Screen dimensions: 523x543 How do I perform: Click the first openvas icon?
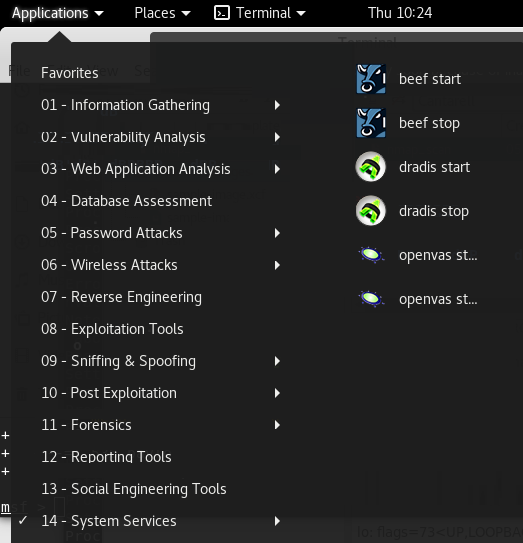click(x=371, y=255)
